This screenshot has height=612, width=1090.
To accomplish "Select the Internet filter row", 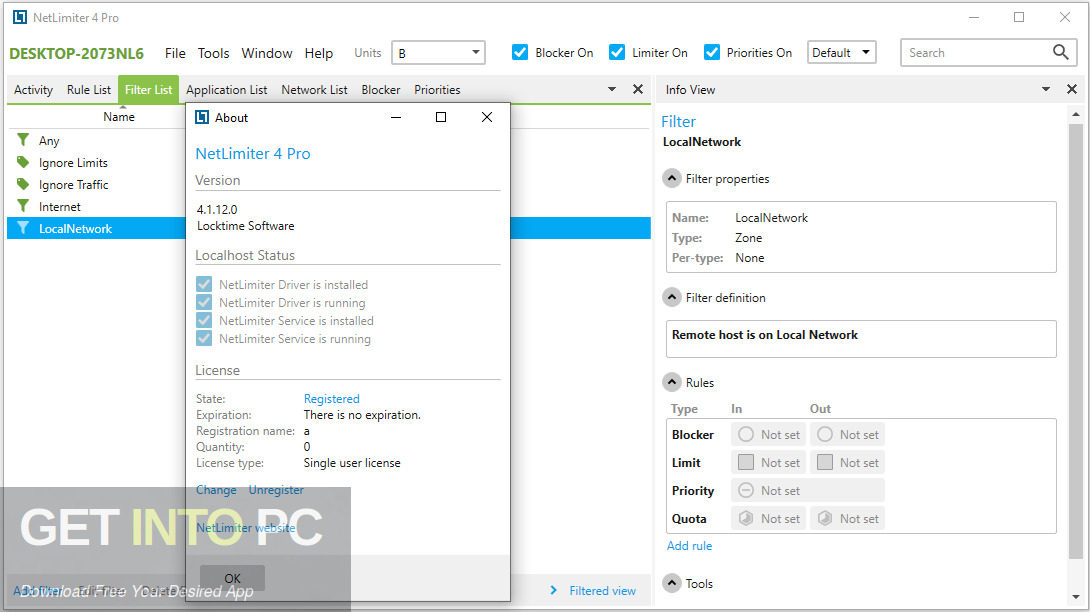I will [x=97, y=207].
